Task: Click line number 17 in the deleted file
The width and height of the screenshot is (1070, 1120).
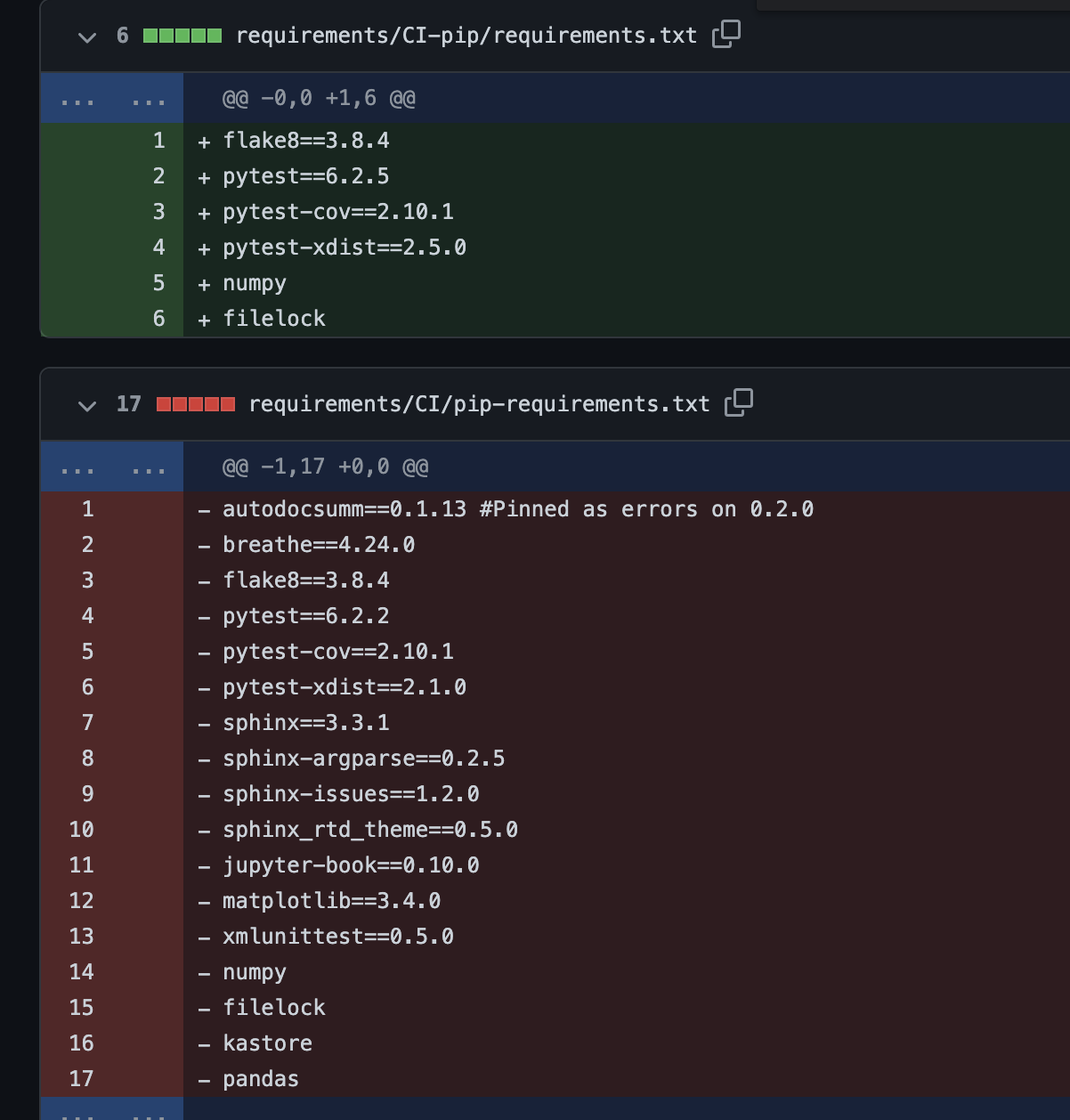Action: pos(80,1078)
